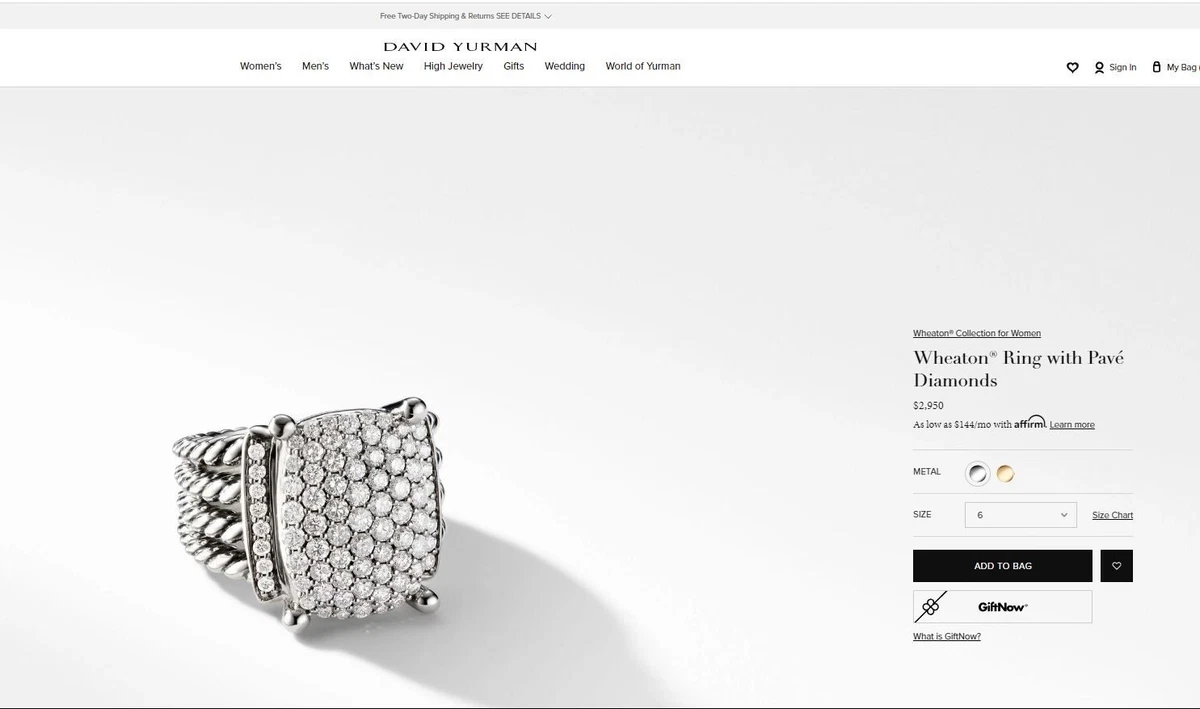
Task: Select the gold metal swatch
Action: [x=1005, y=473]
